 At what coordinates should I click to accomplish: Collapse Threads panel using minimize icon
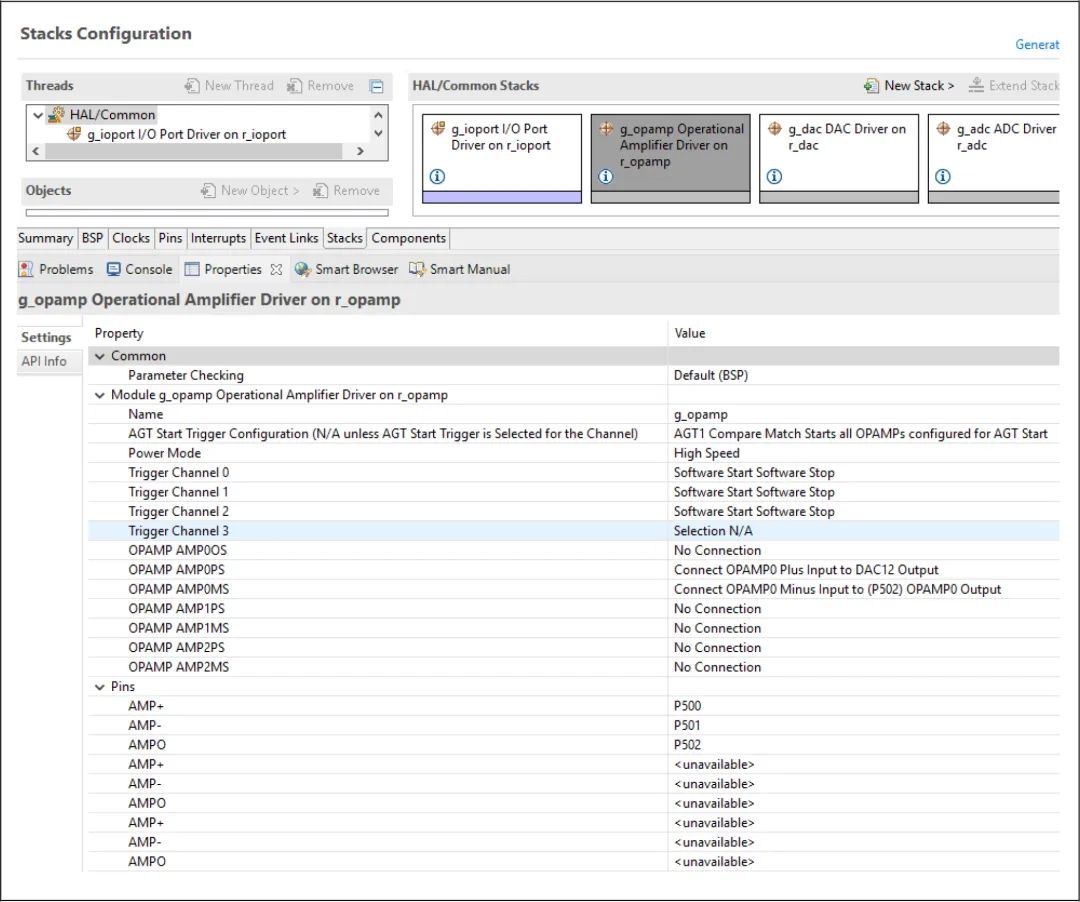click(376, 86)
